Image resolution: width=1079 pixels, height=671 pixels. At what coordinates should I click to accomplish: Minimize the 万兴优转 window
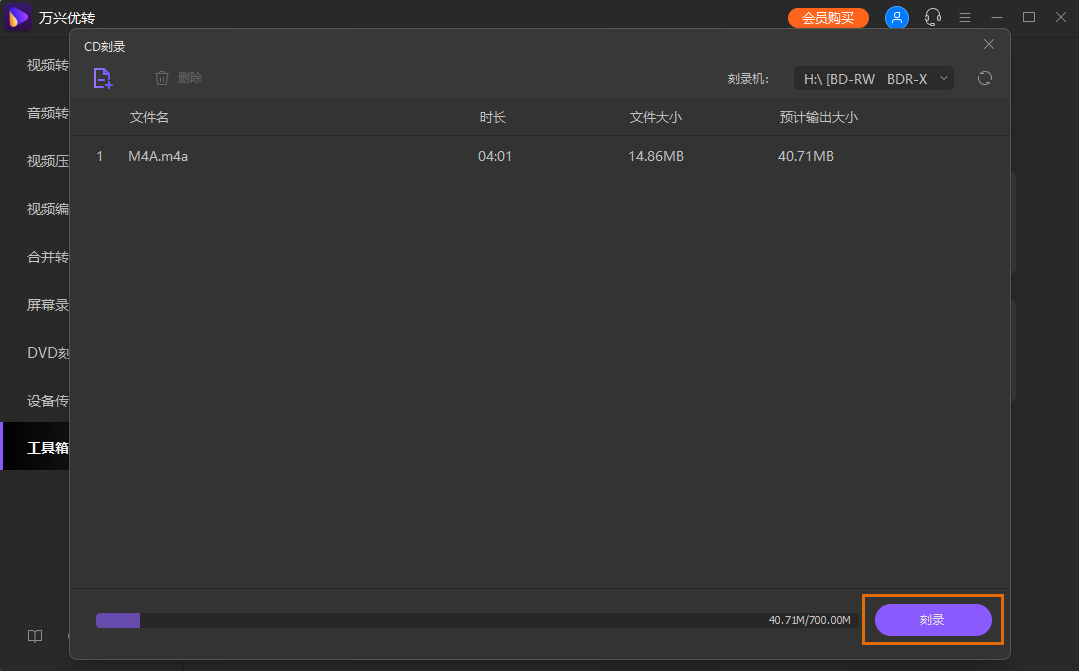[x=996, y=17]
